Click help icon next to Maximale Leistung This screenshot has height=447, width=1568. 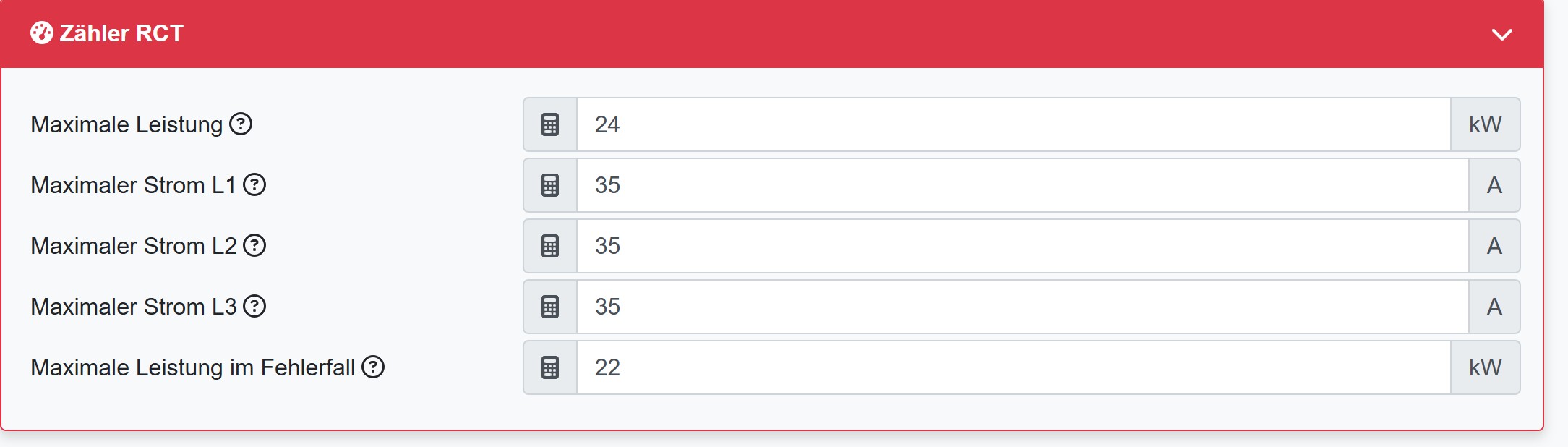point(241,124)
